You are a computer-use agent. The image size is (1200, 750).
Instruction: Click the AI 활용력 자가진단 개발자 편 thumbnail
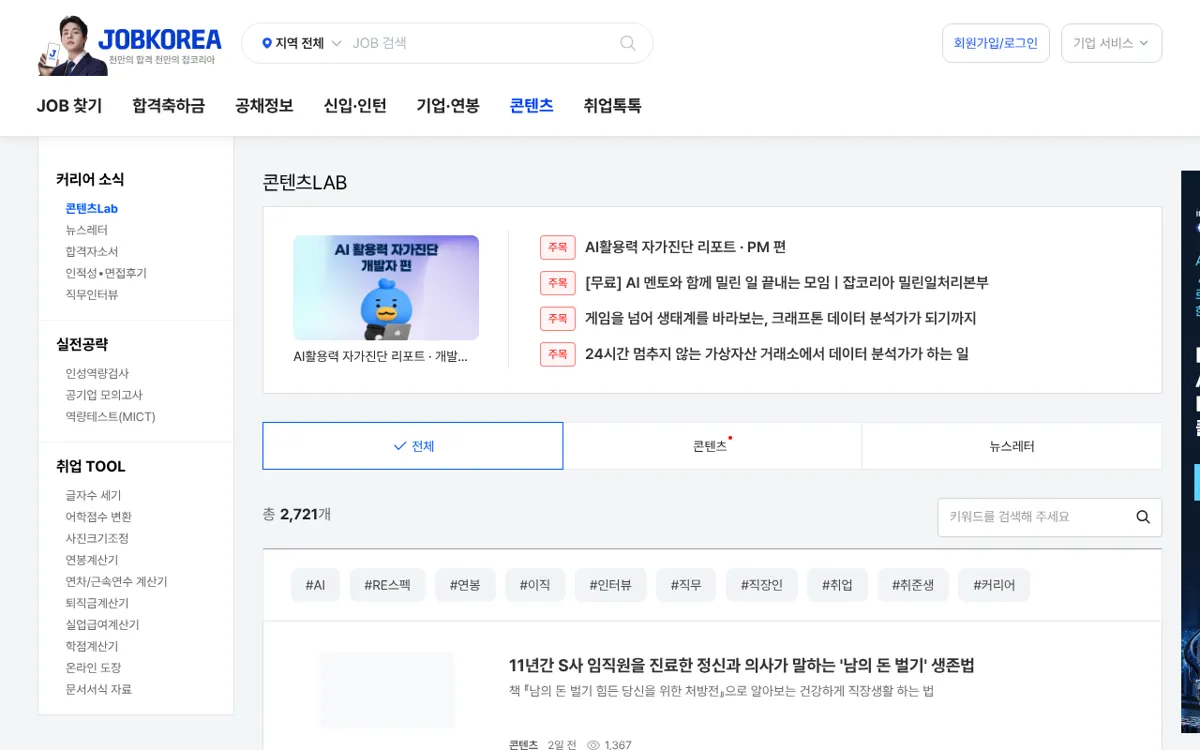[x=386, y=288]
